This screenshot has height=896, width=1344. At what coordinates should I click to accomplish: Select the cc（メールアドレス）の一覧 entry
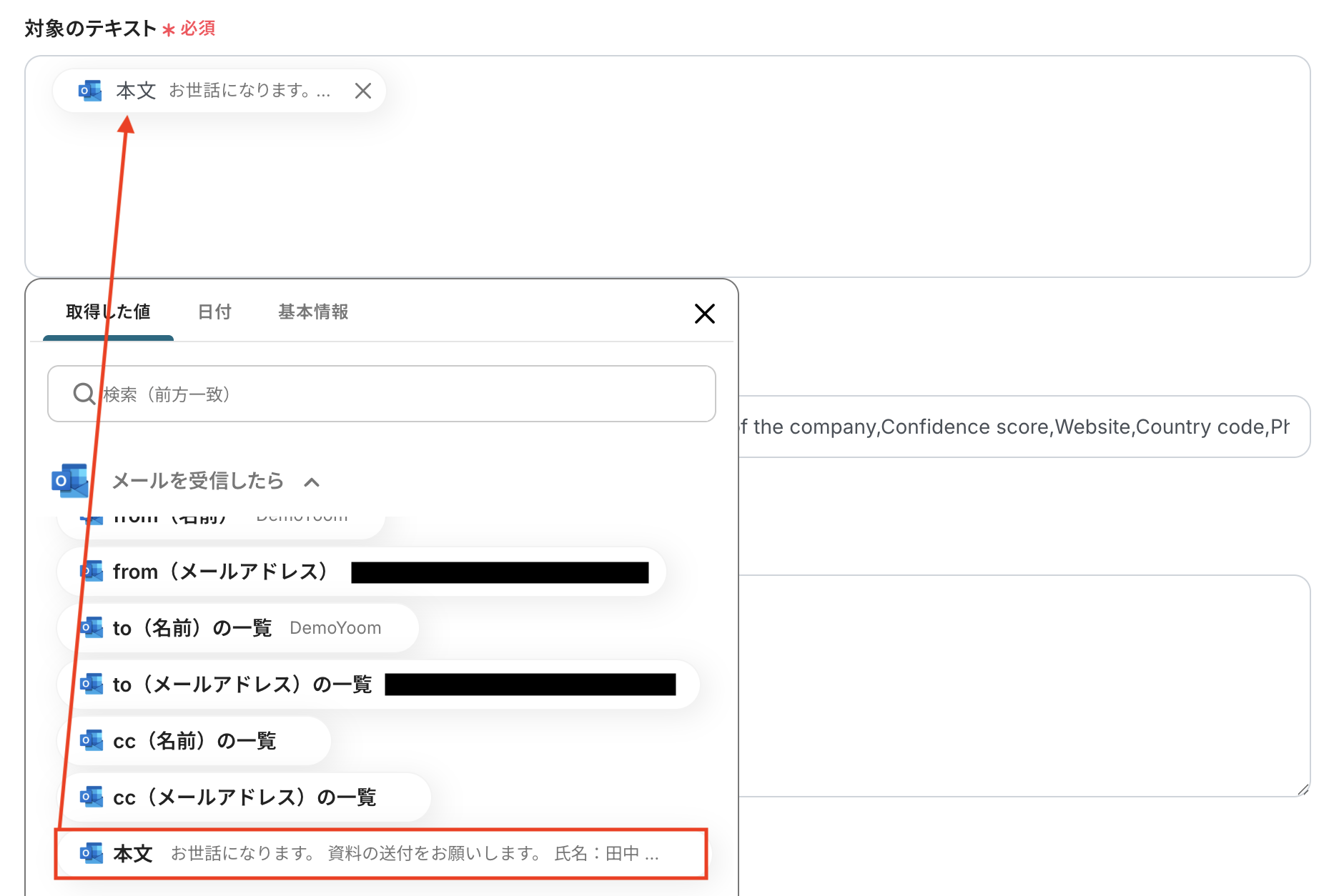click(243, 797)
